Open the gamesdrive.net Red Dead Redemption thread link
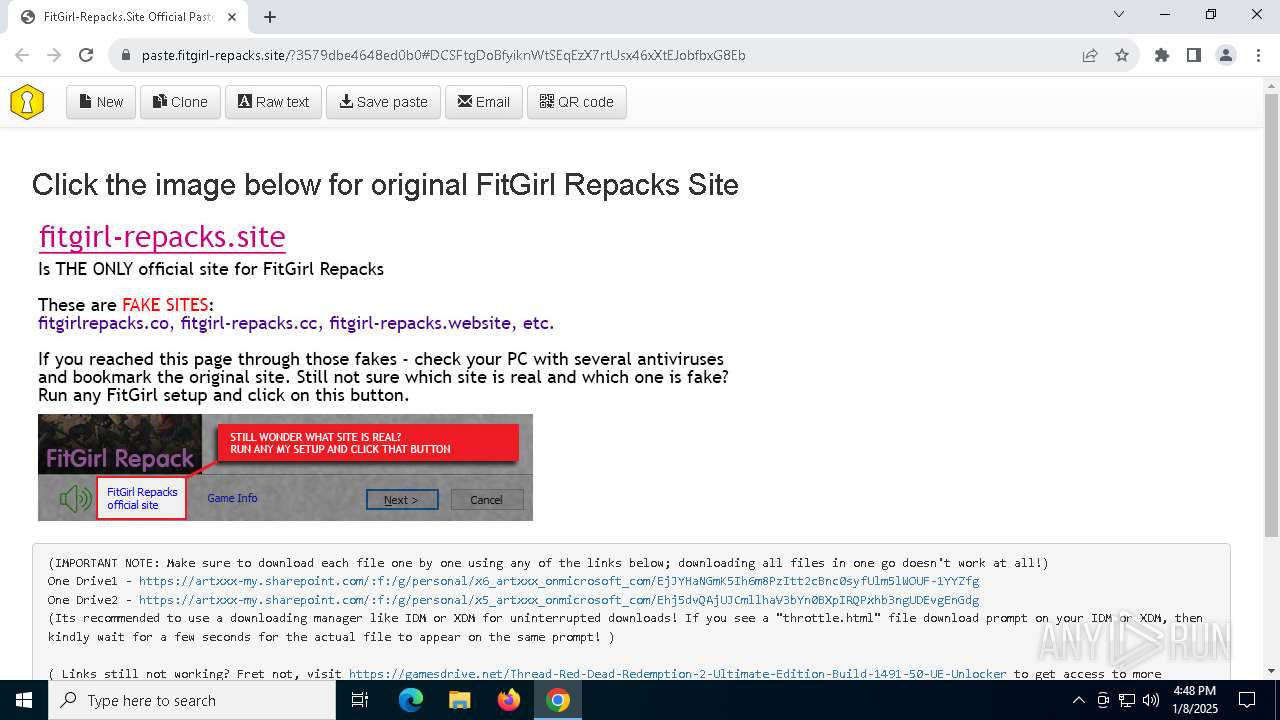 [x=677, y=674]
